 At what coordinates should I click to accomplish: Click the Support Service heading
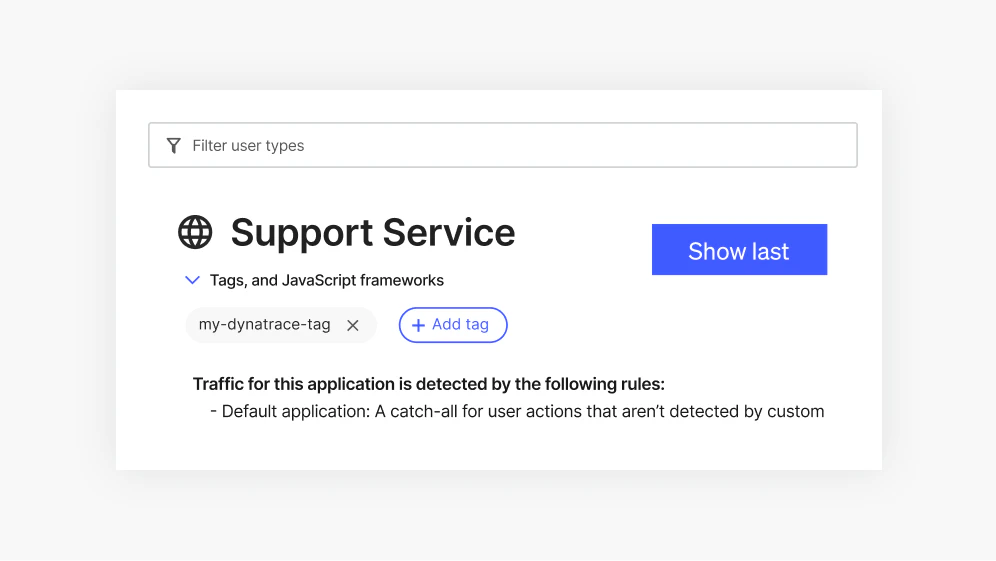point(373,233)
